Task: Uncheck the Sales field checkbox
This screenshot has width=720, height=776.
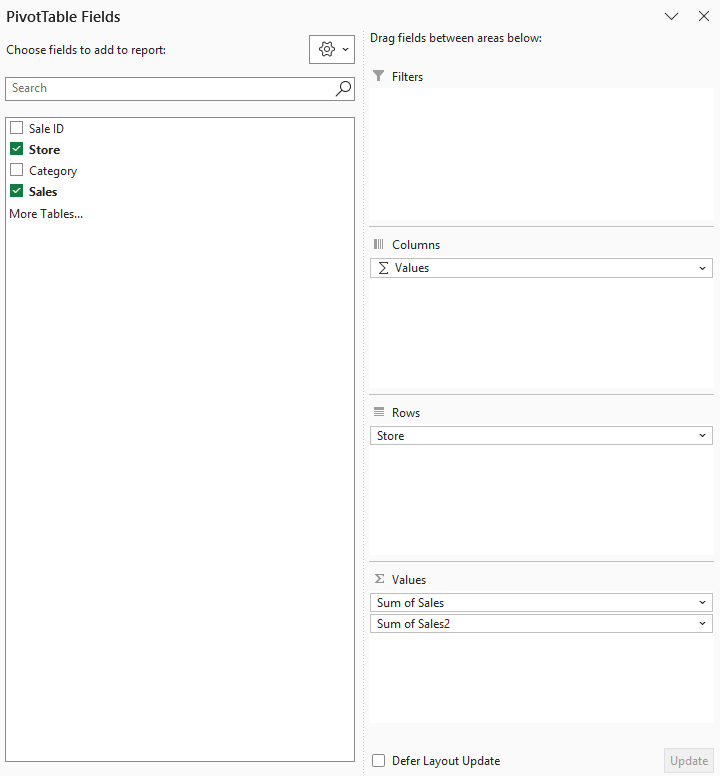Action: coord(16,191)
